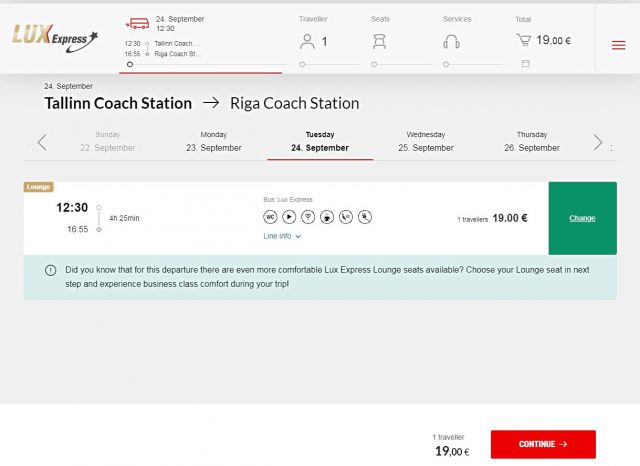Screen dimensions: 640x466
Task: Select Monday 23. September tab
Action: click(x=213, y=141)
